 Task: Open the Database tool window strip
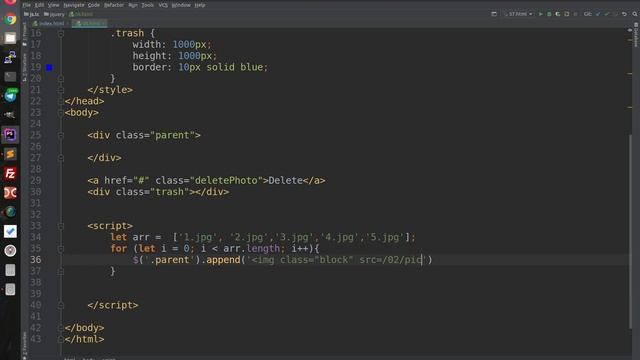point(636,35)
